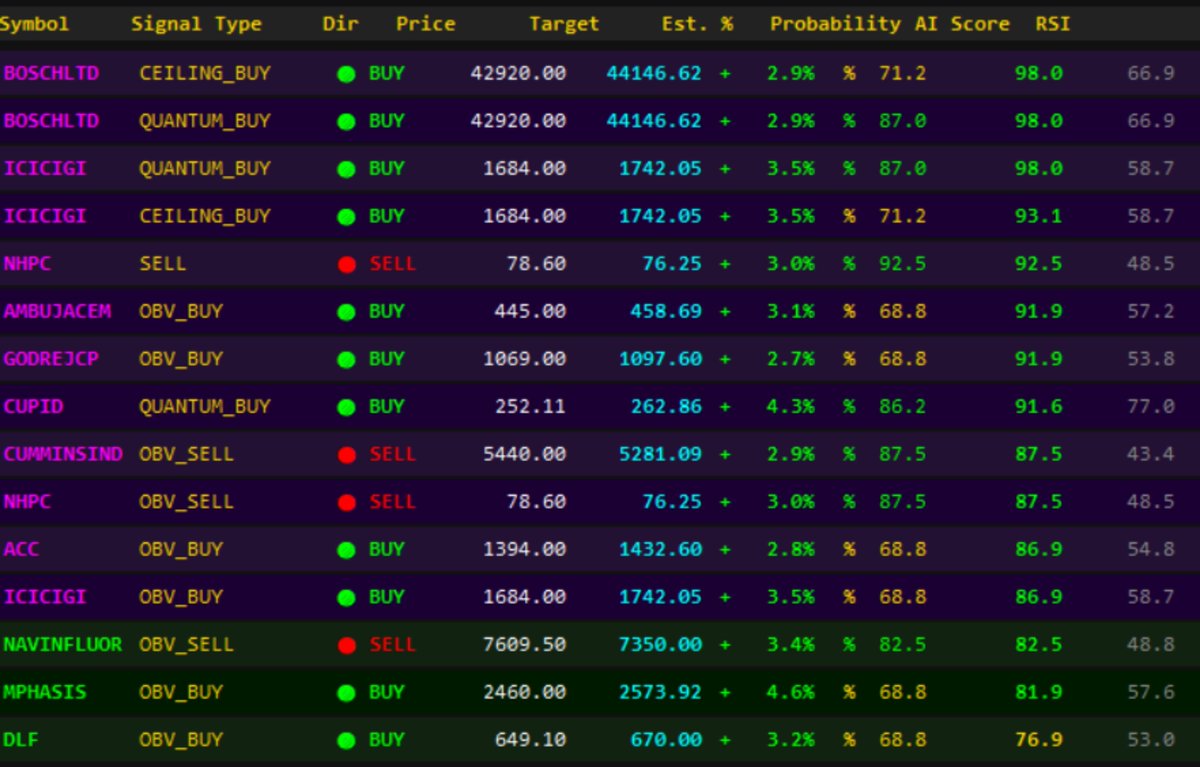This screenshot has width=1200, height=767.
Task: Click red dot in NHPC SELL signal row
Action: tap(346, 265)
